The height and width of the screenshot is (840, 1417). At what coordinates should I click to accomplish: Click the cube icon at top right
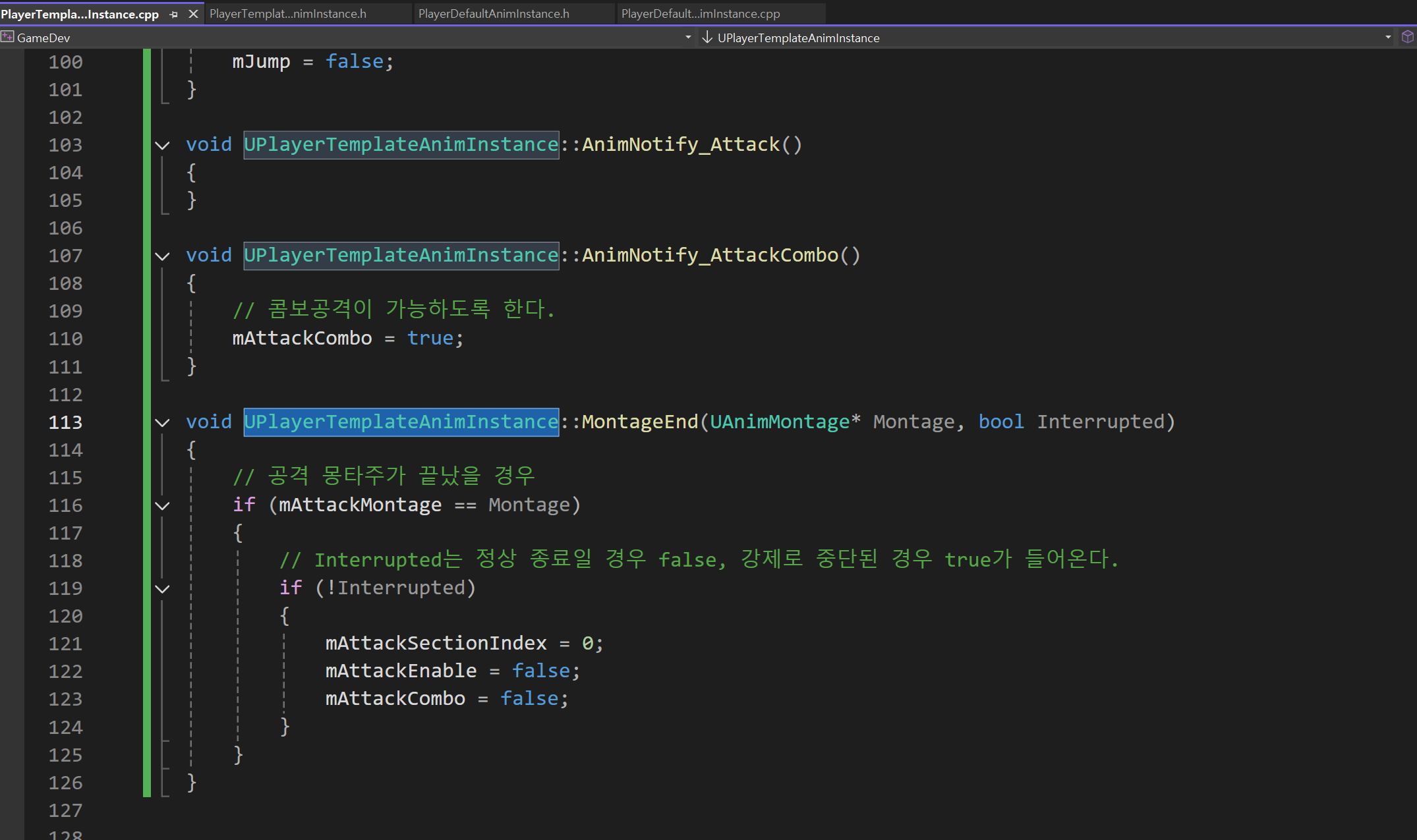coord(1408,38)
